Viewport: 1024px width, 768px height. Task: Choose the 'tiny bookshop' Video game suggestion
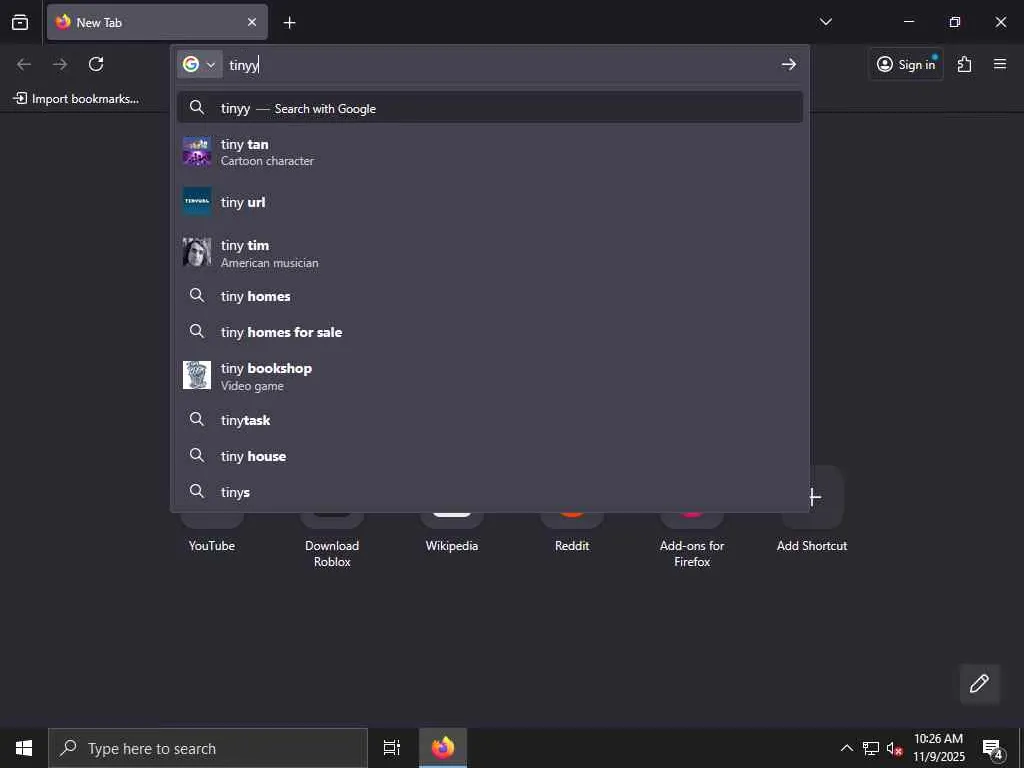[490, 376]
